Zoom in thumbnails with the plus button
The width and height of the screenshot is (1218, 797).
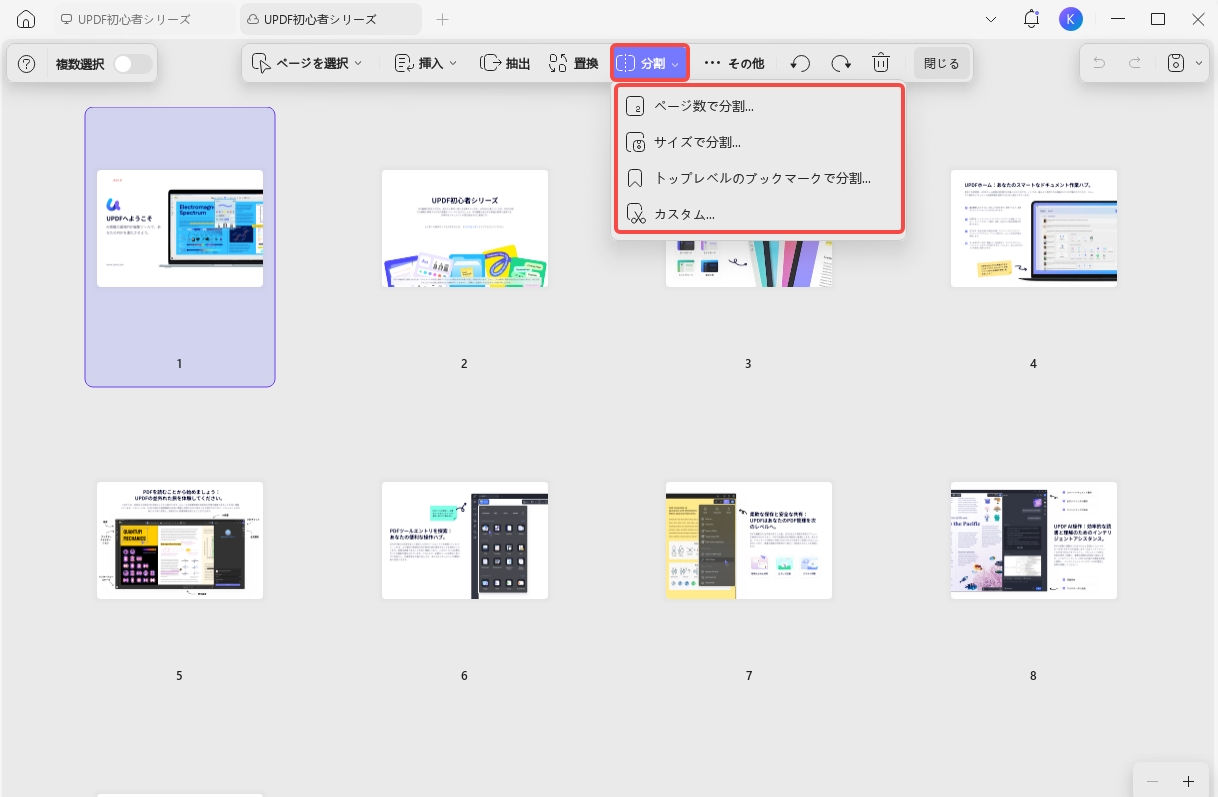click(x=1188, y=781)
